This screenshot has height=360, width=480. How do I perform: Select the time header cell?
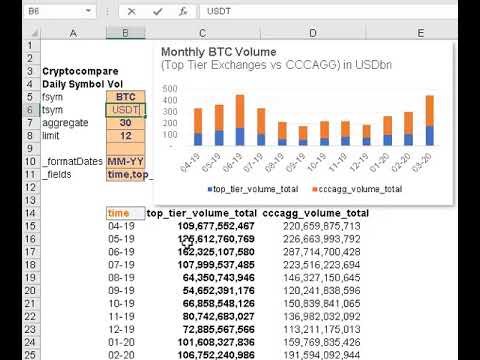click(126, 213)
